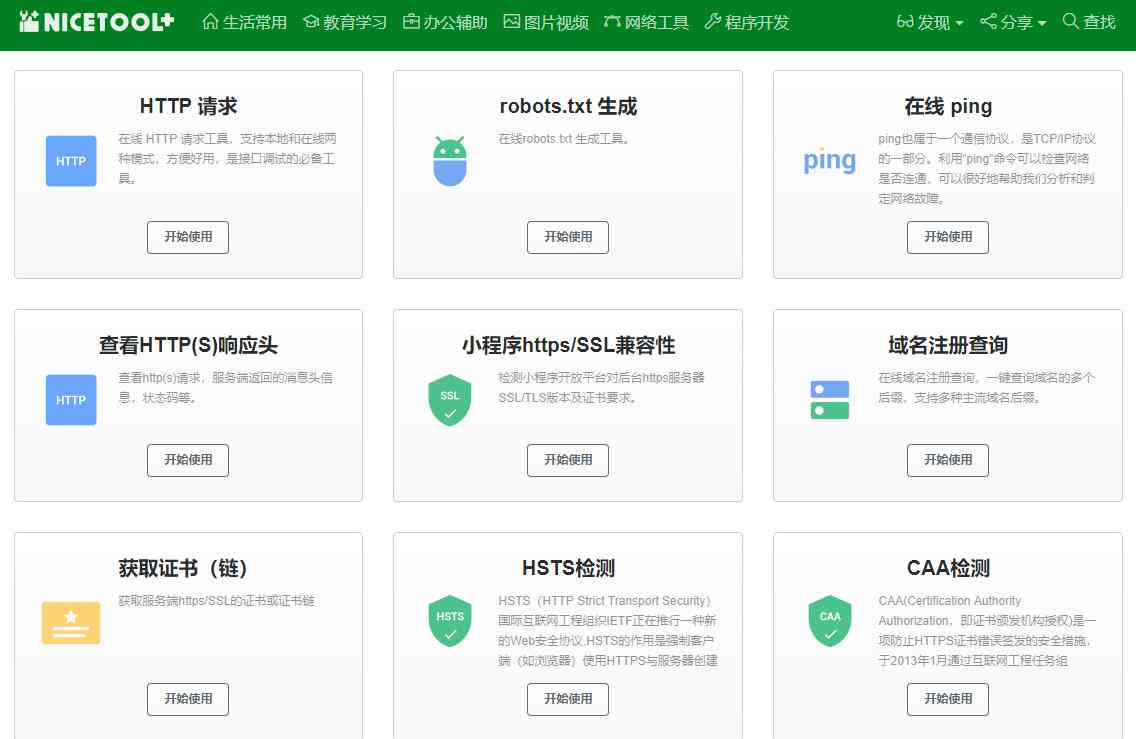The width and height of the screenshot is (1136, 739).
Task: Start using 在线 ping tool
Action: click(948, 237)
